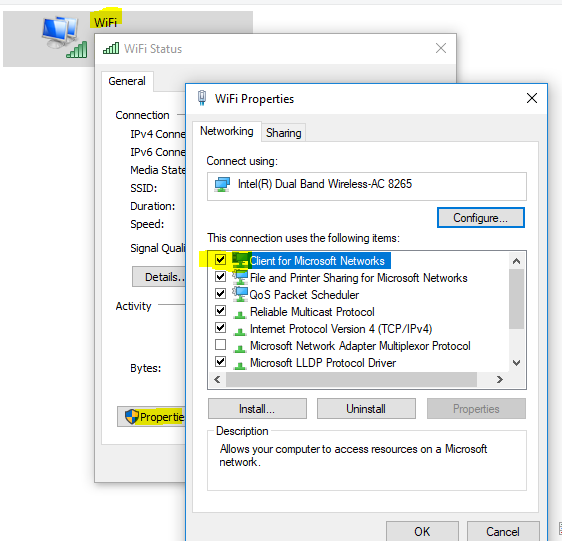
Task: Toggle the Microsoft LLDP Protocol Driver checkbox
Action: click(220, 361)
